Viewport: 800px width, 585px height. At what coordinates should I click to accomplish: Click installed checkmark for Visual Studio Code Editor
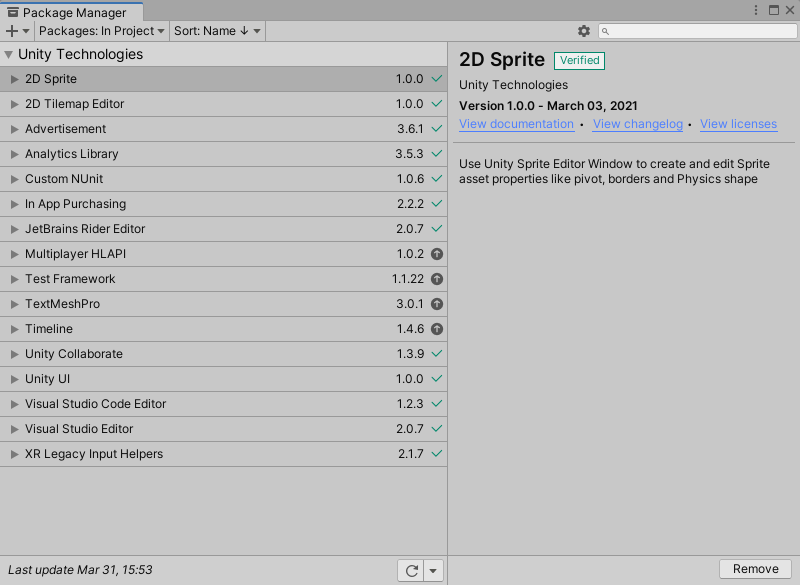tap(437, 403)
